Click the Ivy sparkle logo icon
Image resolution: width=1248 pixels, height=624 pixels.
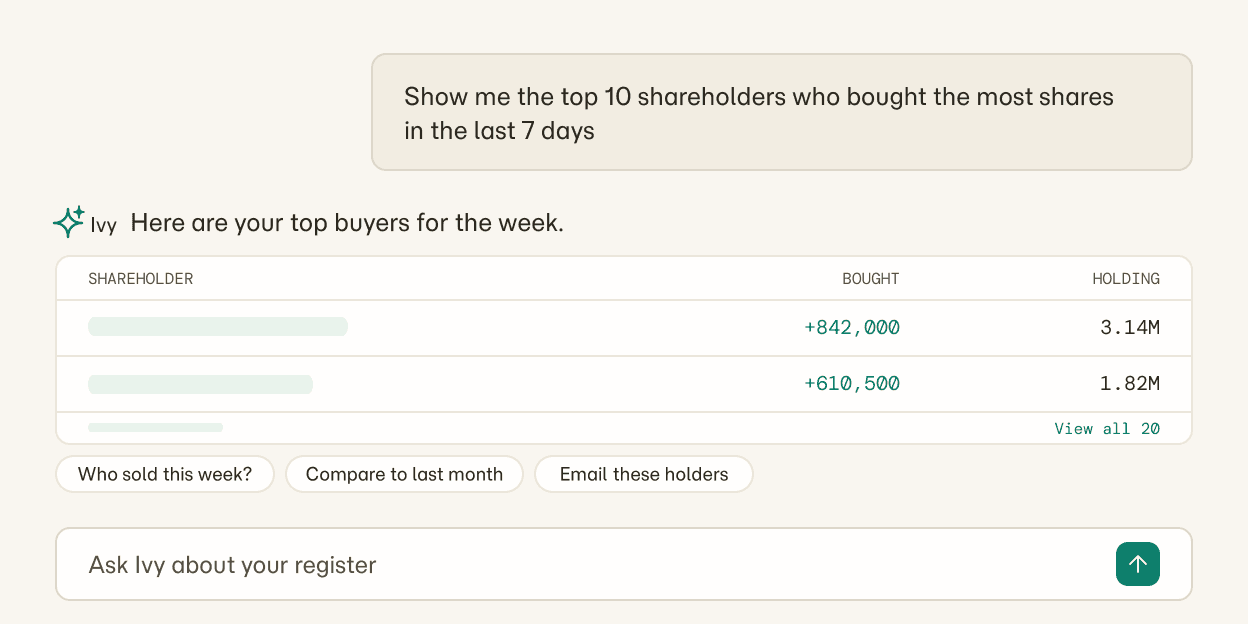click(x=69, y=222)
